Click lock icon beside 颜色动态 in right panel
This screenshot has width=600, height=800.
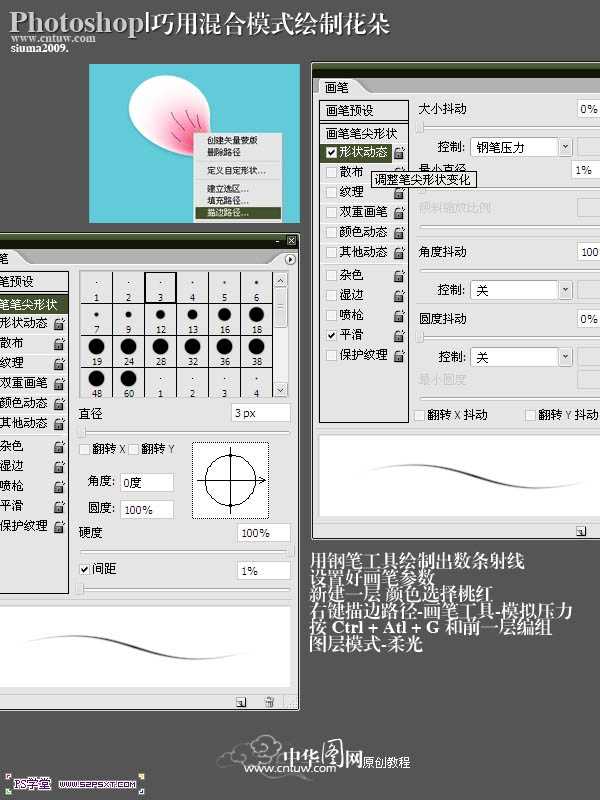[x=399, y=233]
